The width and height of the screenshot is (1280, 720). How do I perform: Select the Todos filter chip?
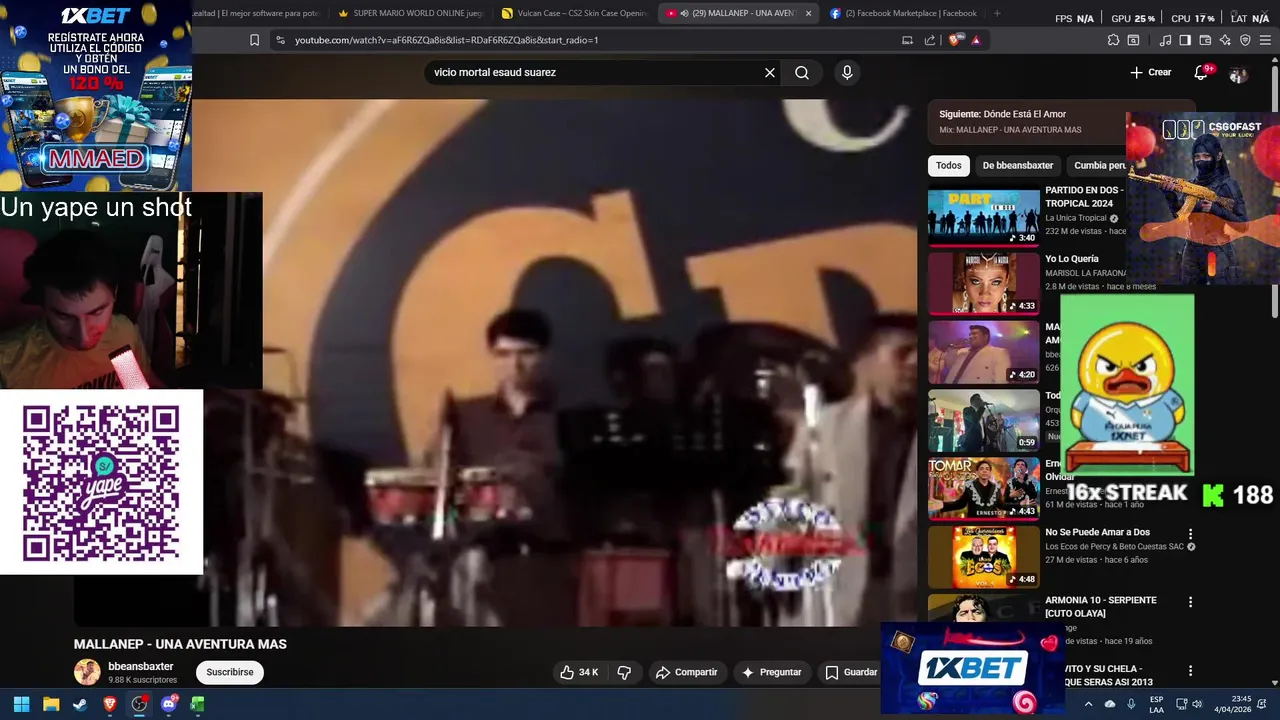[x=949, y=165]
